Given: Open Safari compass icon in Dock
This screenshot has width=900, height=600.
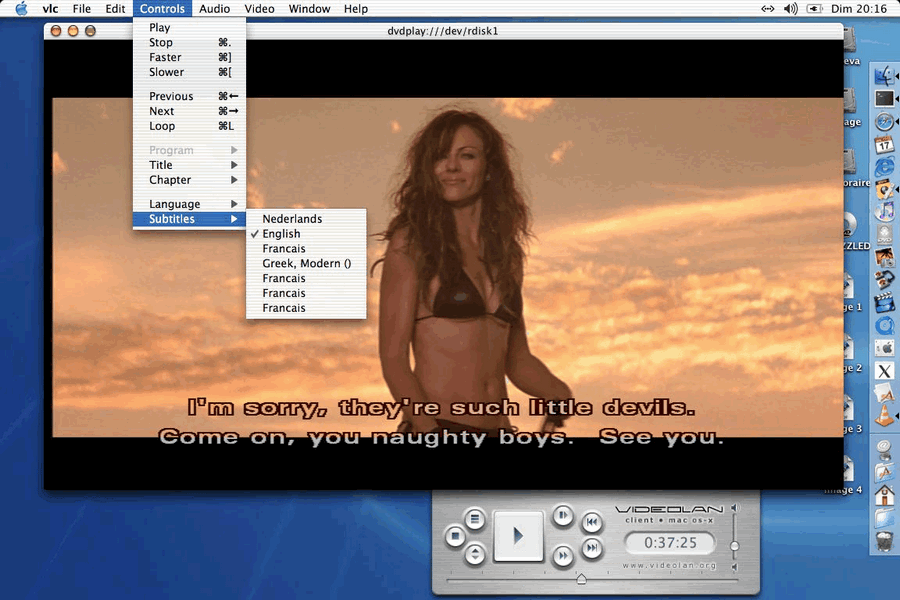Looking at the screenshot, I should (x=885, y=122).
